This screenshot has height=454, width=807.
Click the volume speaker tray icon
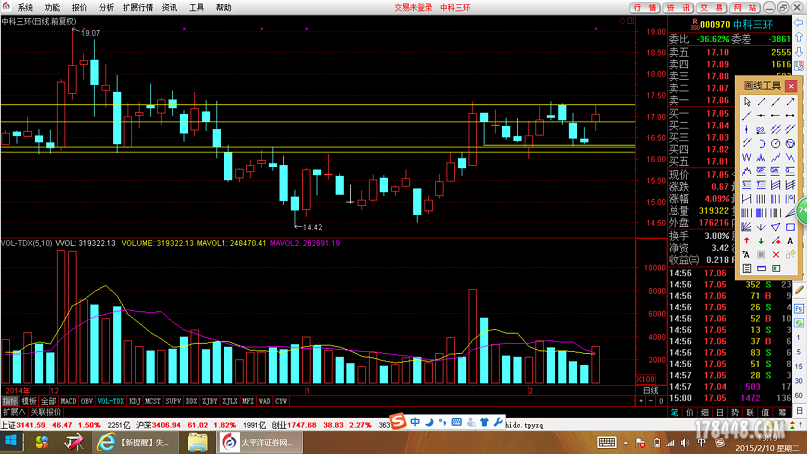tap(685, 443)
